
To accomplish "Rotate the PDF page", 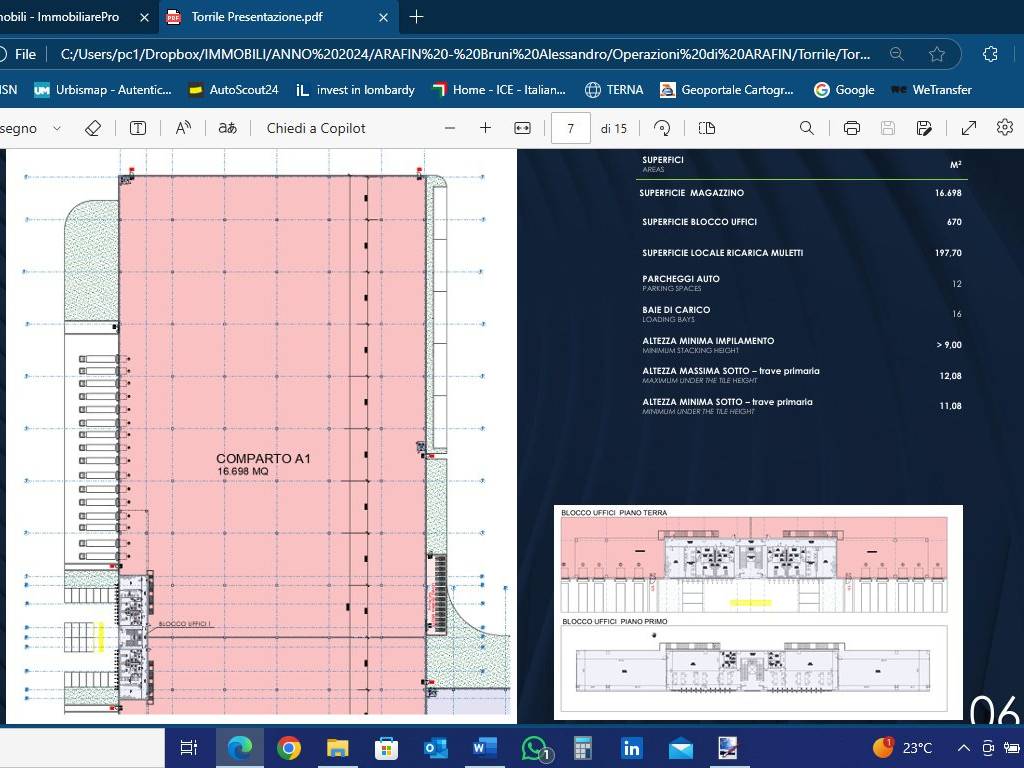I will click(x=662, y=128).
